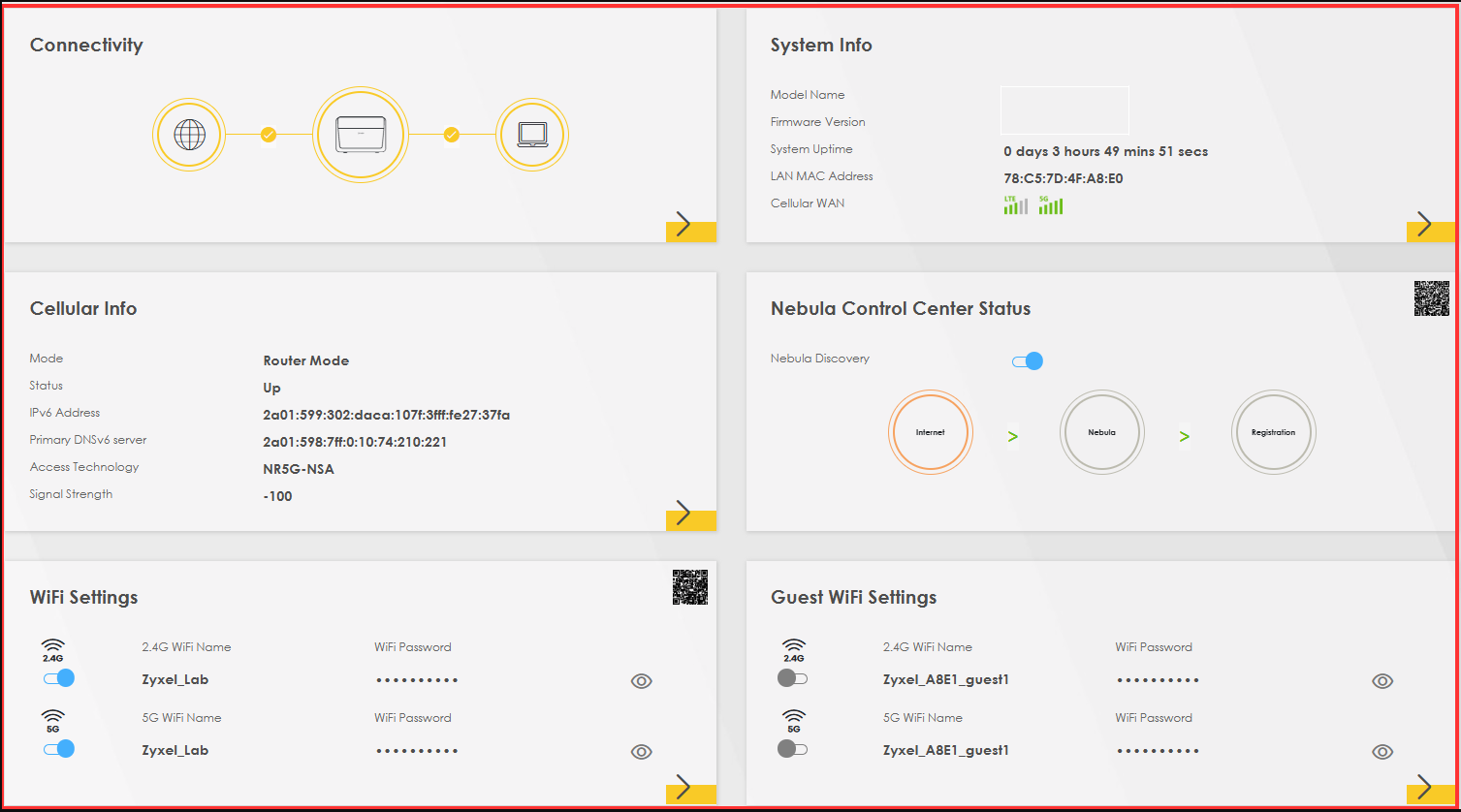The height and width of the screenshot is (812, 1461).
Task: Click the IPv6 address value
Action: (387, 415)
